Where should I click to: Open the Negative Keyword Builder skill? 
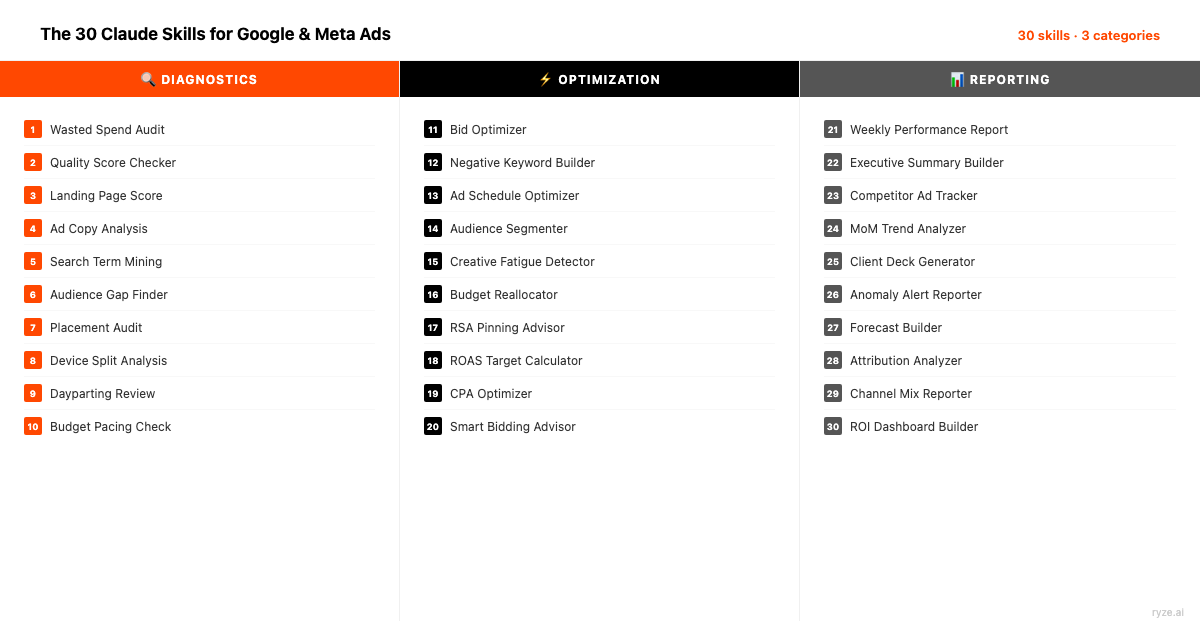522,163
